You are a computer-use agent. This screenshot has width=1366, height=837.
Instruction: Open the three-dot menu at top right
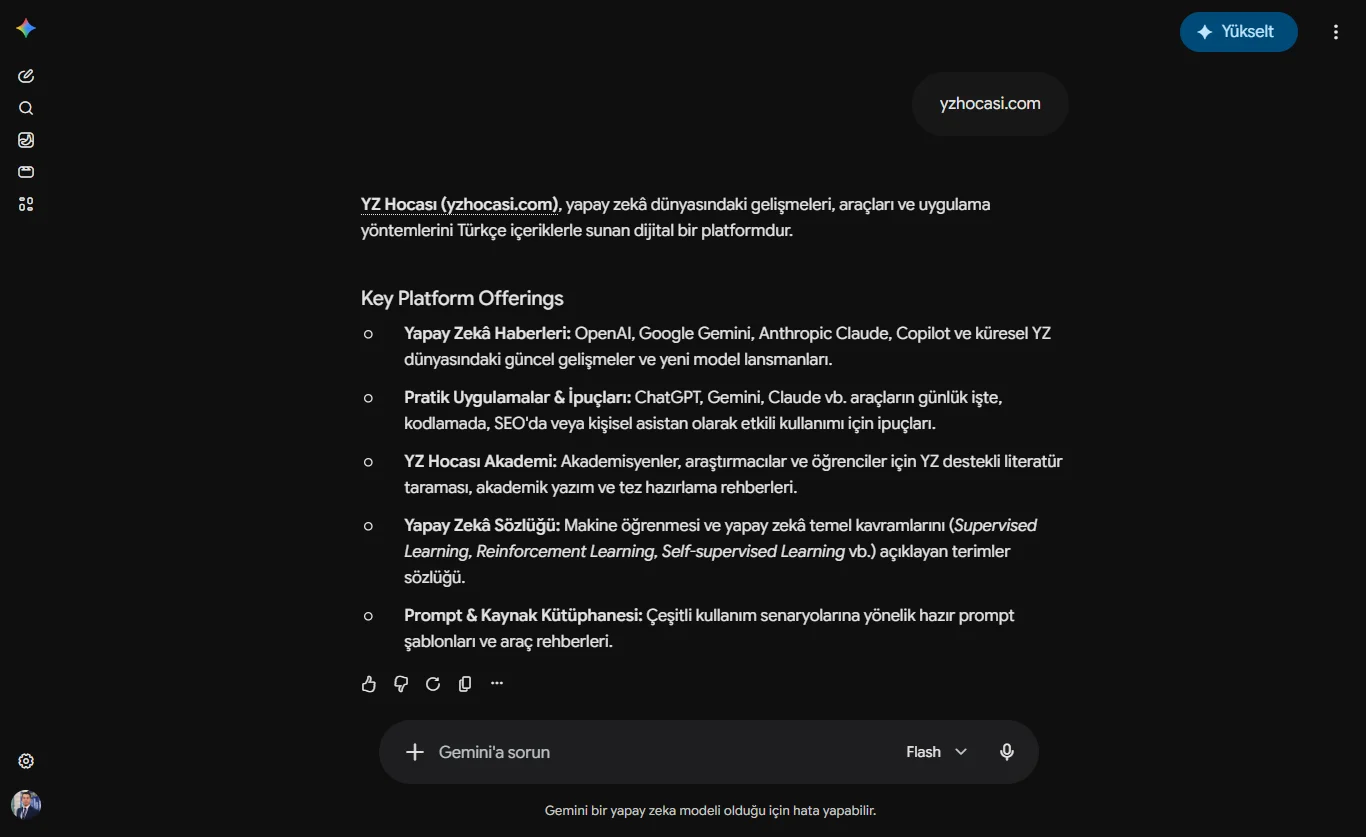(1336, 32)
